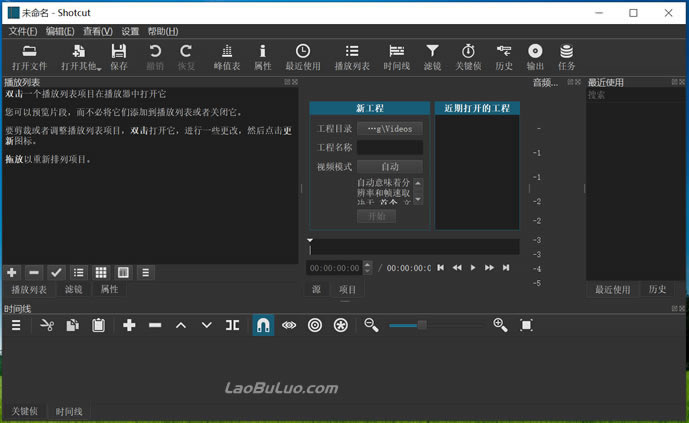Click the timeline zoom slider handle
The height and width of the screenshot is (423, 689).
tap(422, 325)
